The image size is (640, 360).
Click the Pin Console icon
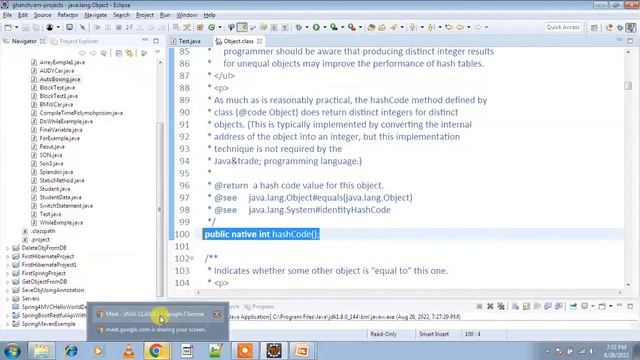pyautogui.click(x=573, y=306)
